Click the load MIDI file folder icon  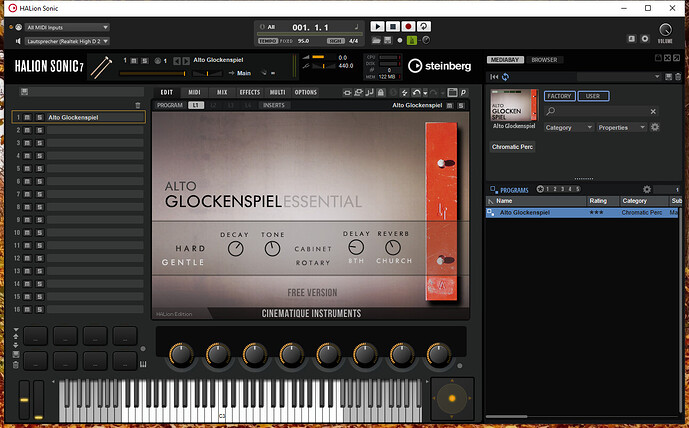(376, 40)
